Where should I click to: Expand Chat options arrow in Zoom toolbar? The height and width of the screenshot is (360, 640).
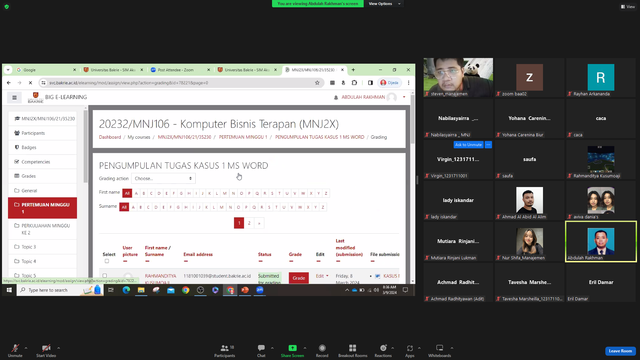pos(272,348)
